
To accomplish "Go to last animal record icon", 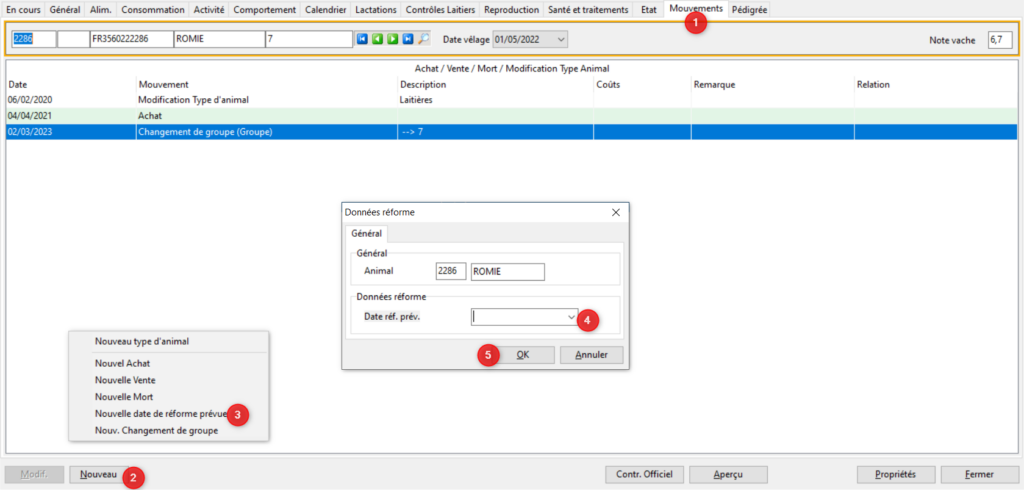I will point(408,39).
